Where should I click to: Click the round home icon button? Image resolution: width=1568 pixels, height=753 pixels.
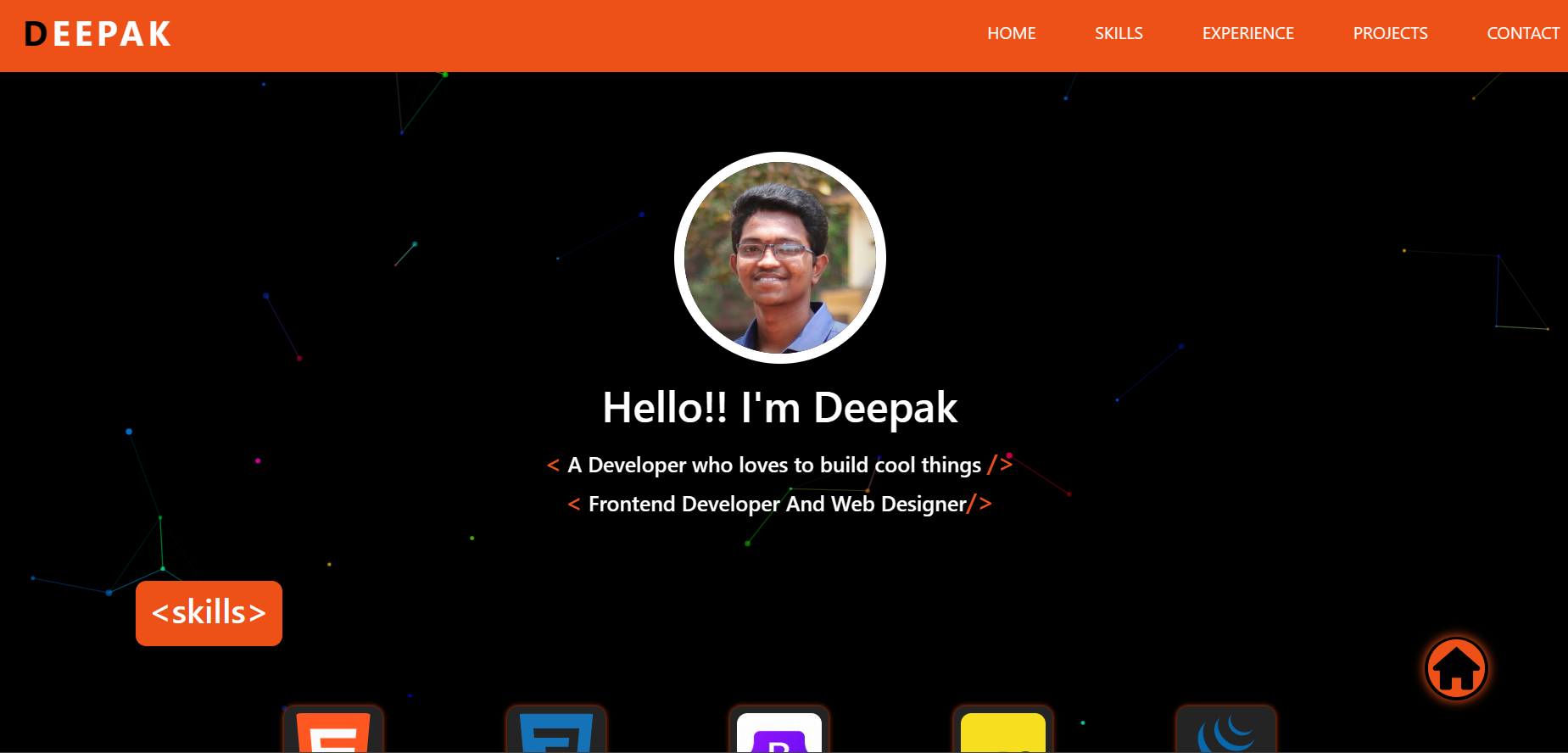point(1456,668)
